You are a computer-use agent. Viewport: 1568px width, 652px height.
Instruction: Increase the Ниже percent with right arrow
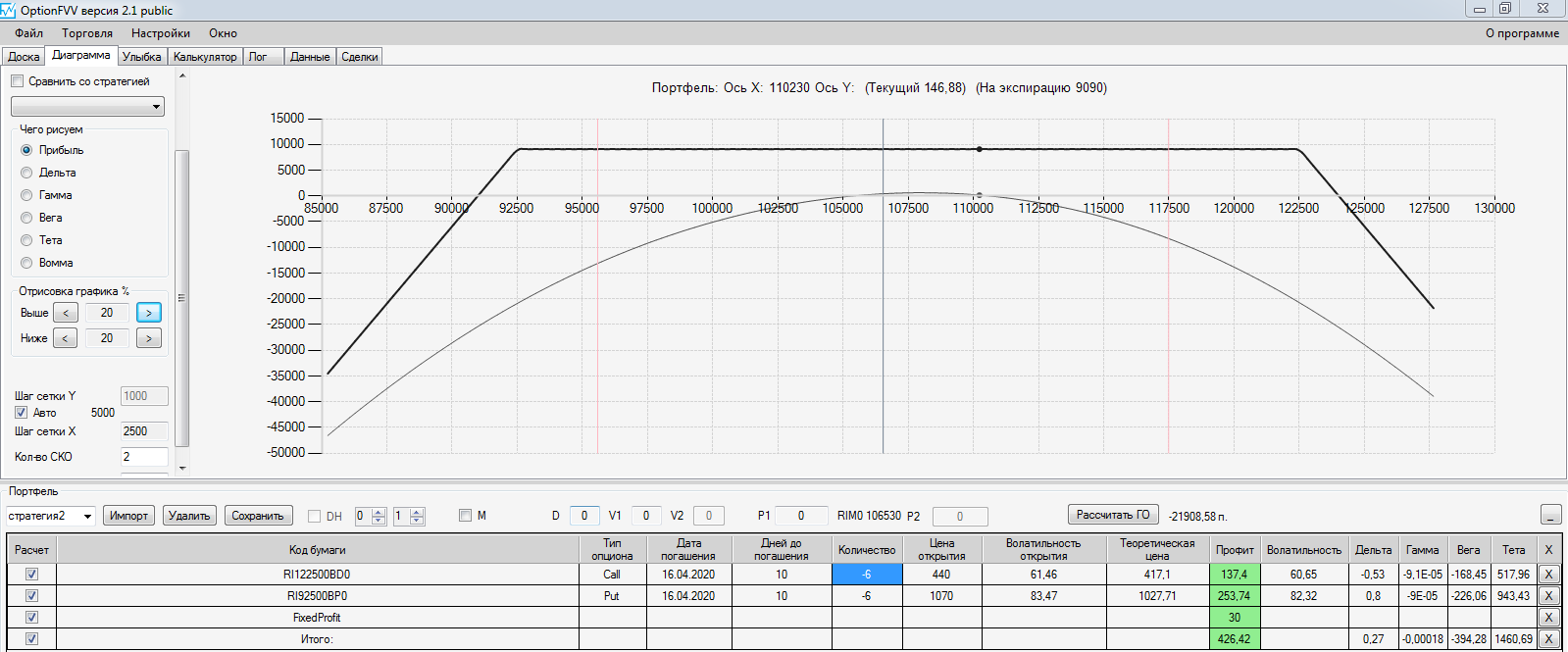tap(149, 338)
